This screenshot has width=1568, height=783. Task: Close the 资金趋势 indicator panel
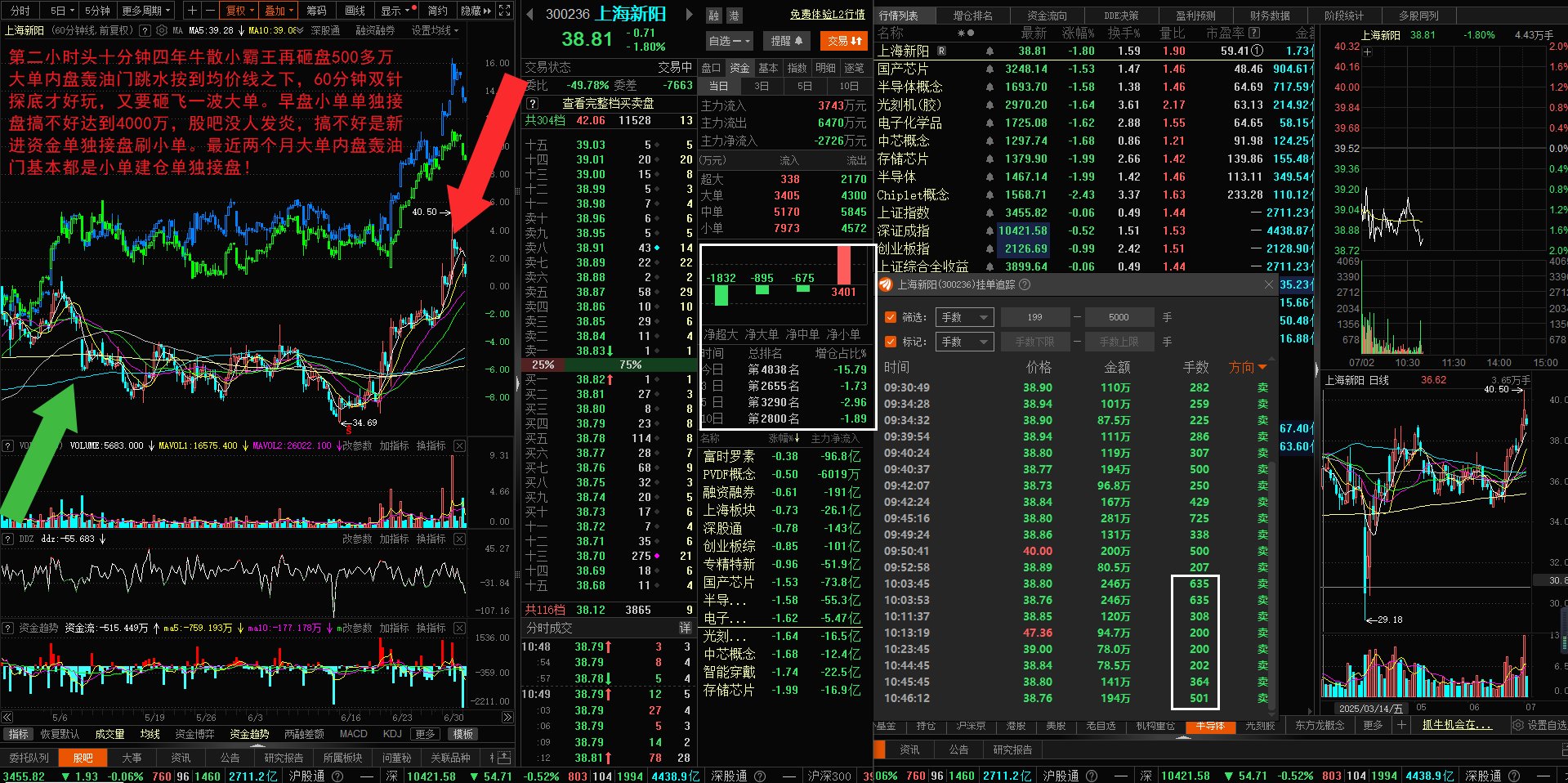[460, 628]
